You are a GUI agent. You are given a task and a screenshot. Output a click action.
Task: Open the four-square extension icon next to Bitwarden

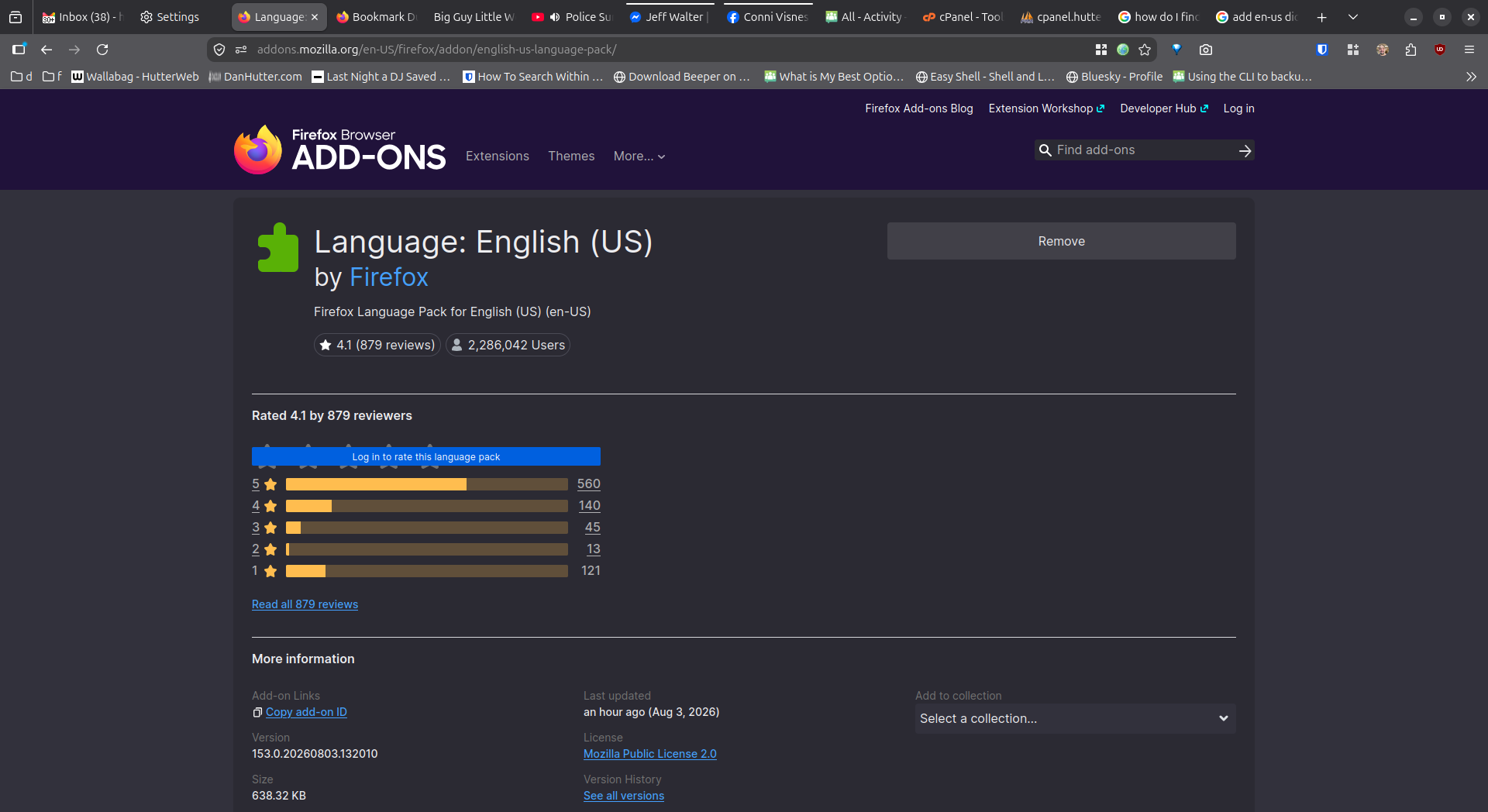(1353, 50)
